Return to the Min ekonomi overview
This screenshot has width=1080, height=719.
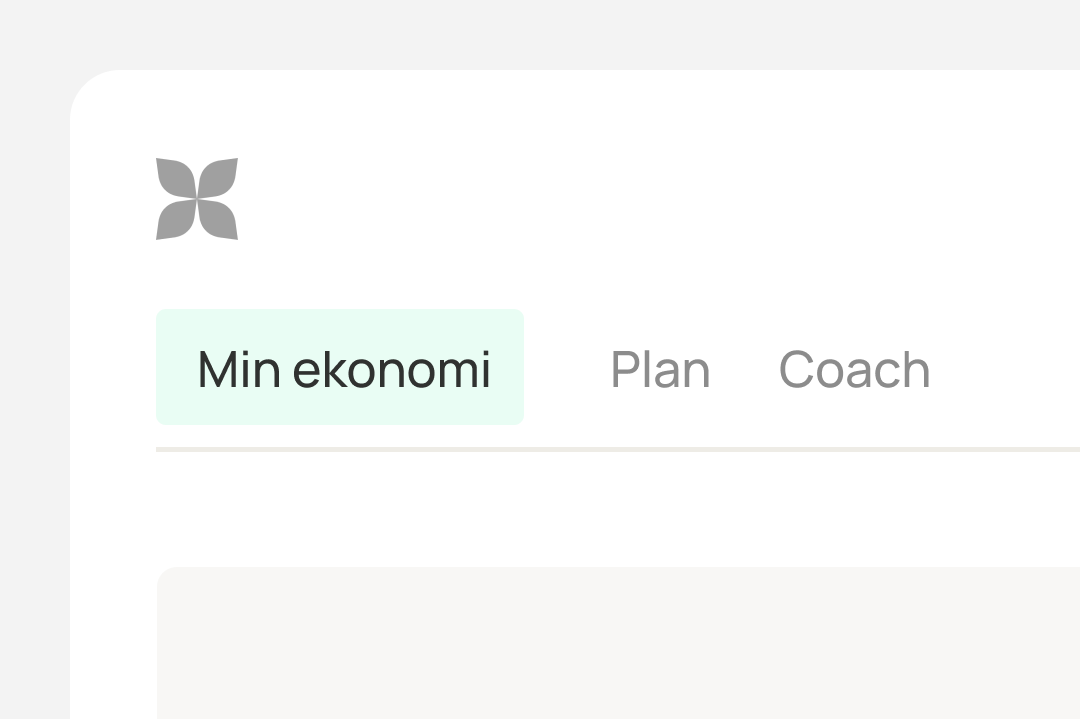(x=340, y=368)
